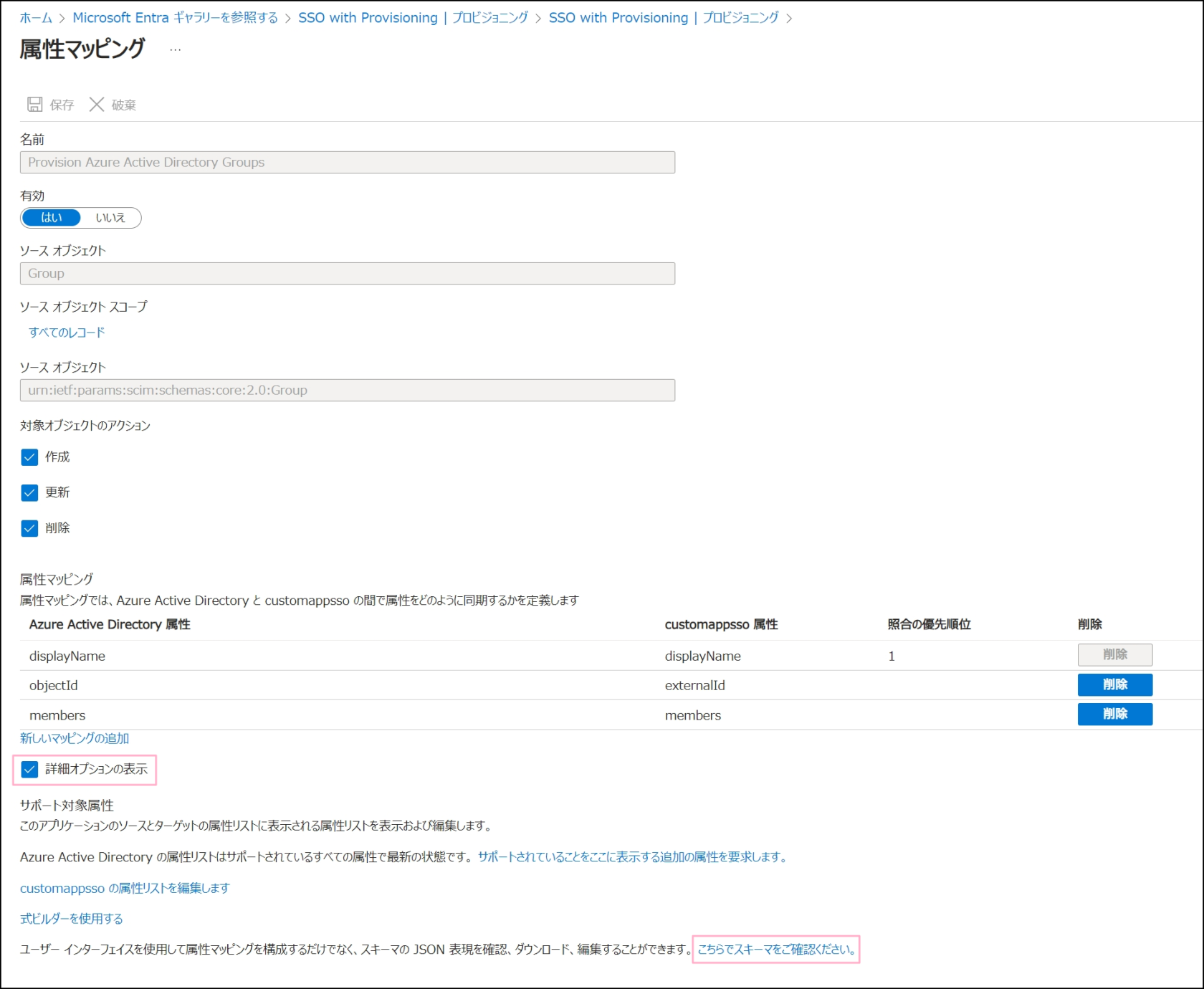Set the 有効 toggle to いいえ
The width and height of the screenshot is (1204, 989).
coord(110,218)
